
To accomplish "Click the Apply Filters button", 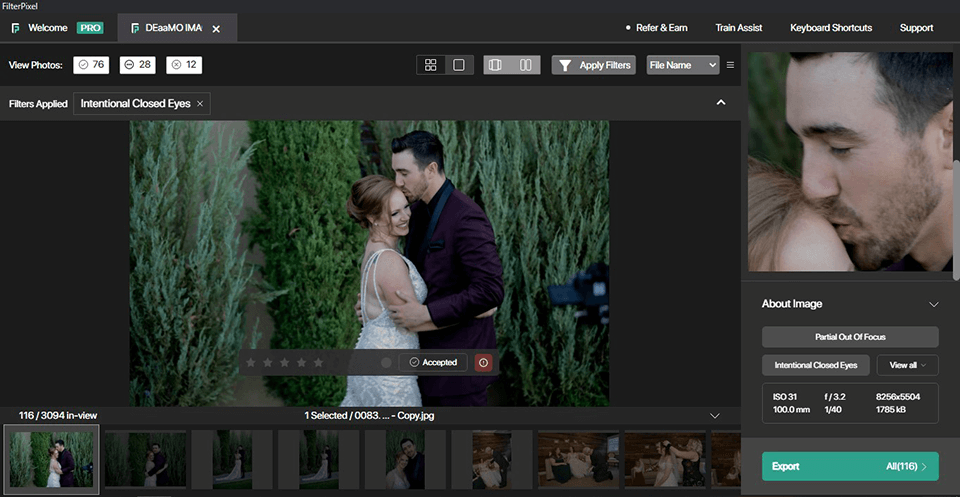I will 594,65.
